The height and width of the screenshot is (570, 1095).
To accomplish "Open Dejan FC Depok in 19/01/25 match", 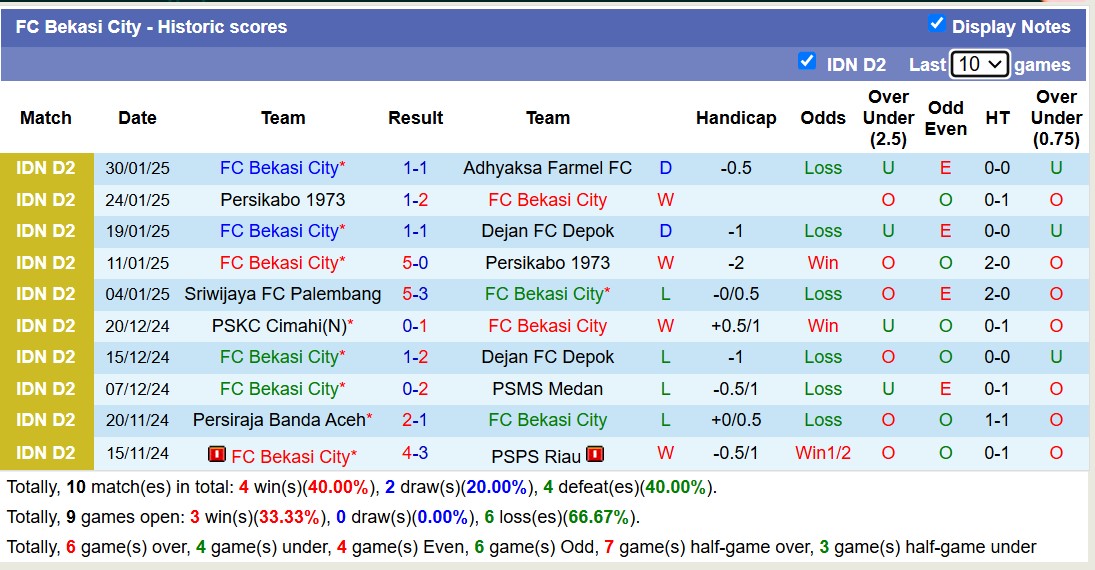I will coord(547,231).
